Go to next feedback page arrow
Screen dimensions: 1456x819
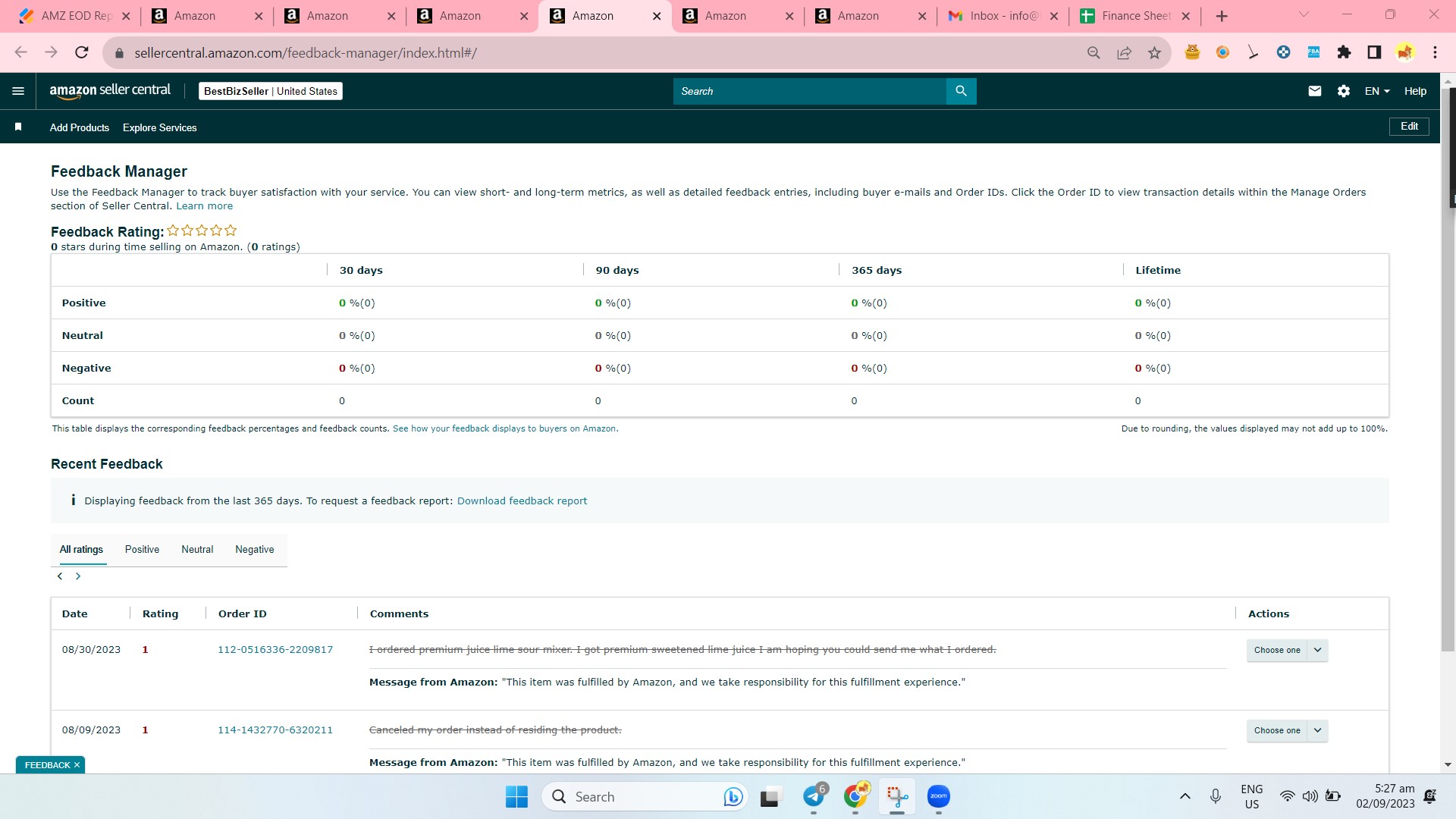78,576
